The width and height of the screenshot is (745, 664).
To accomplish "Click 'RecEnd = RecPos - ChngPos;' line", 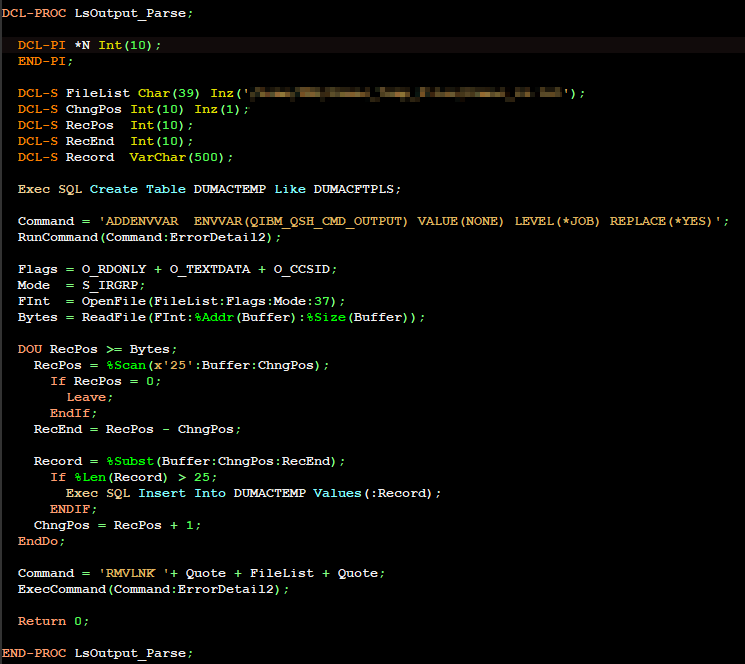I will pyautogui.click(x=137, y=429).
